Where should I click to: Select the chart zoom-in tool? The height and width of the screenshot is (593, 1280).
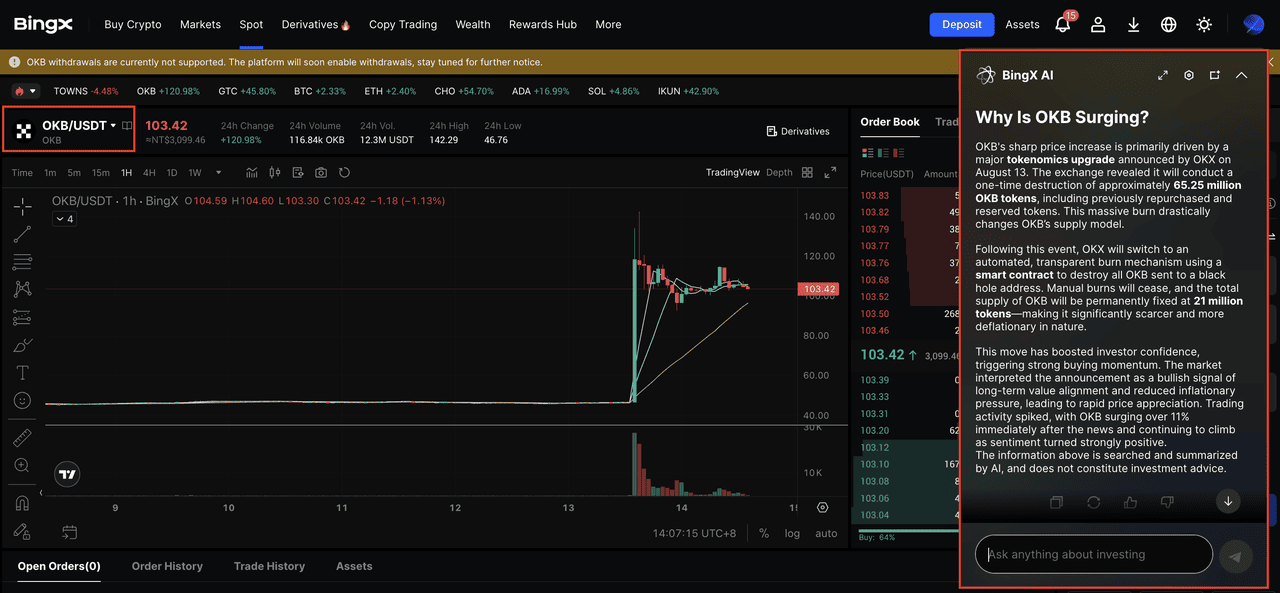(x=22, y=465)
